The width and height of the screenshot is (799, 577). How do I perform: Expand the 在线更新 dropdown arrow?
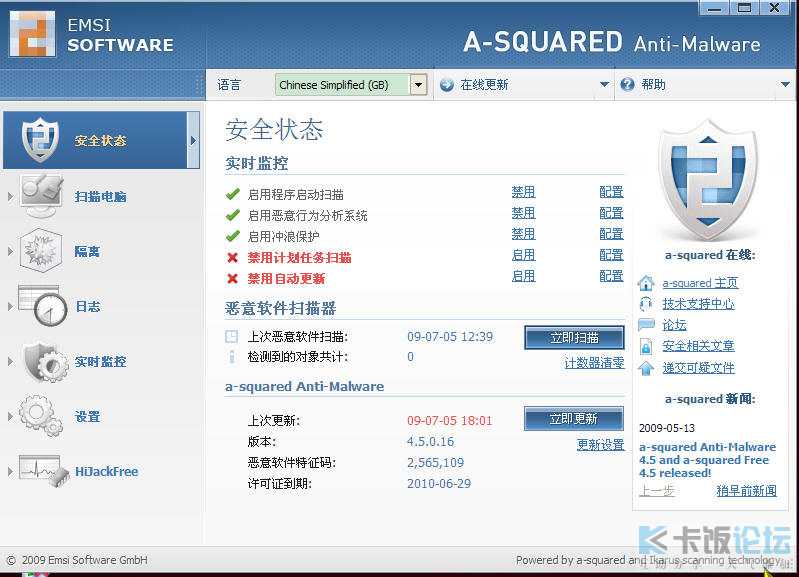[x=604, y=85]
